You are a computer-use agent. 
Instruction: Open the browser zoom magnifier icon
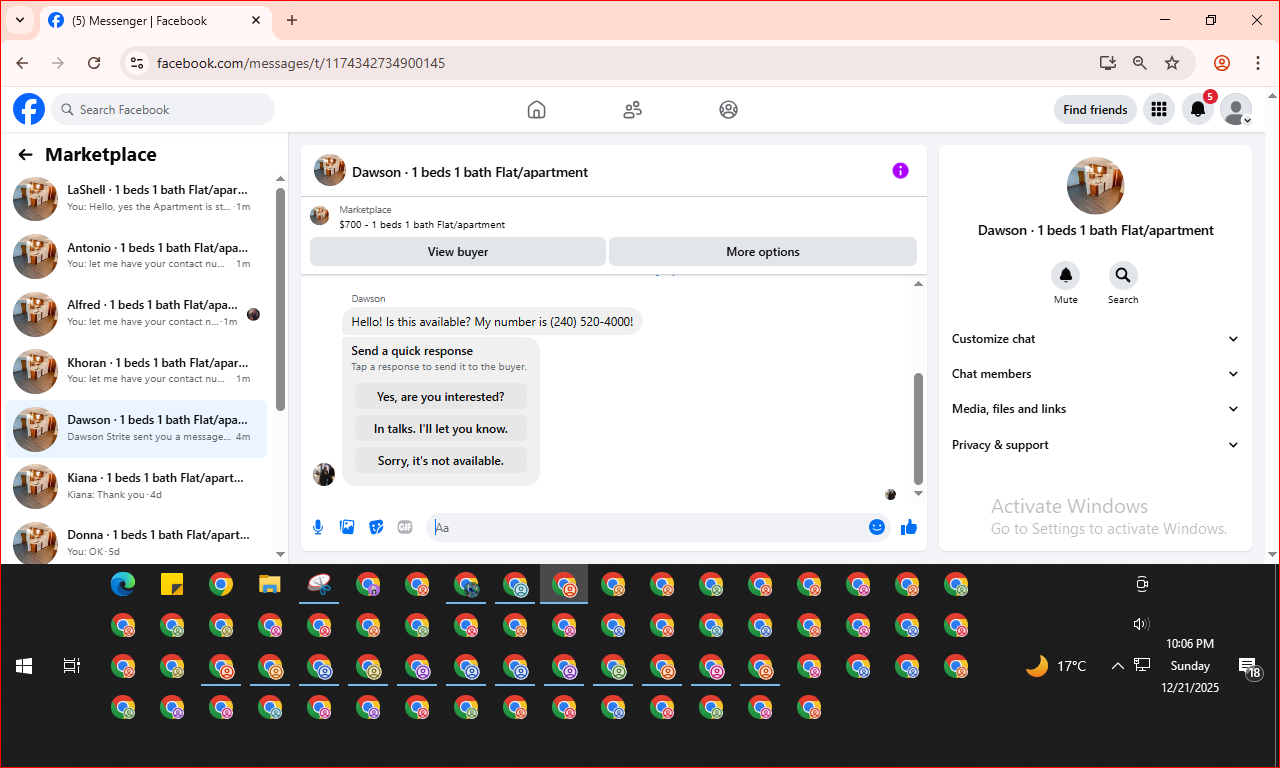[x=1140, y=63]
